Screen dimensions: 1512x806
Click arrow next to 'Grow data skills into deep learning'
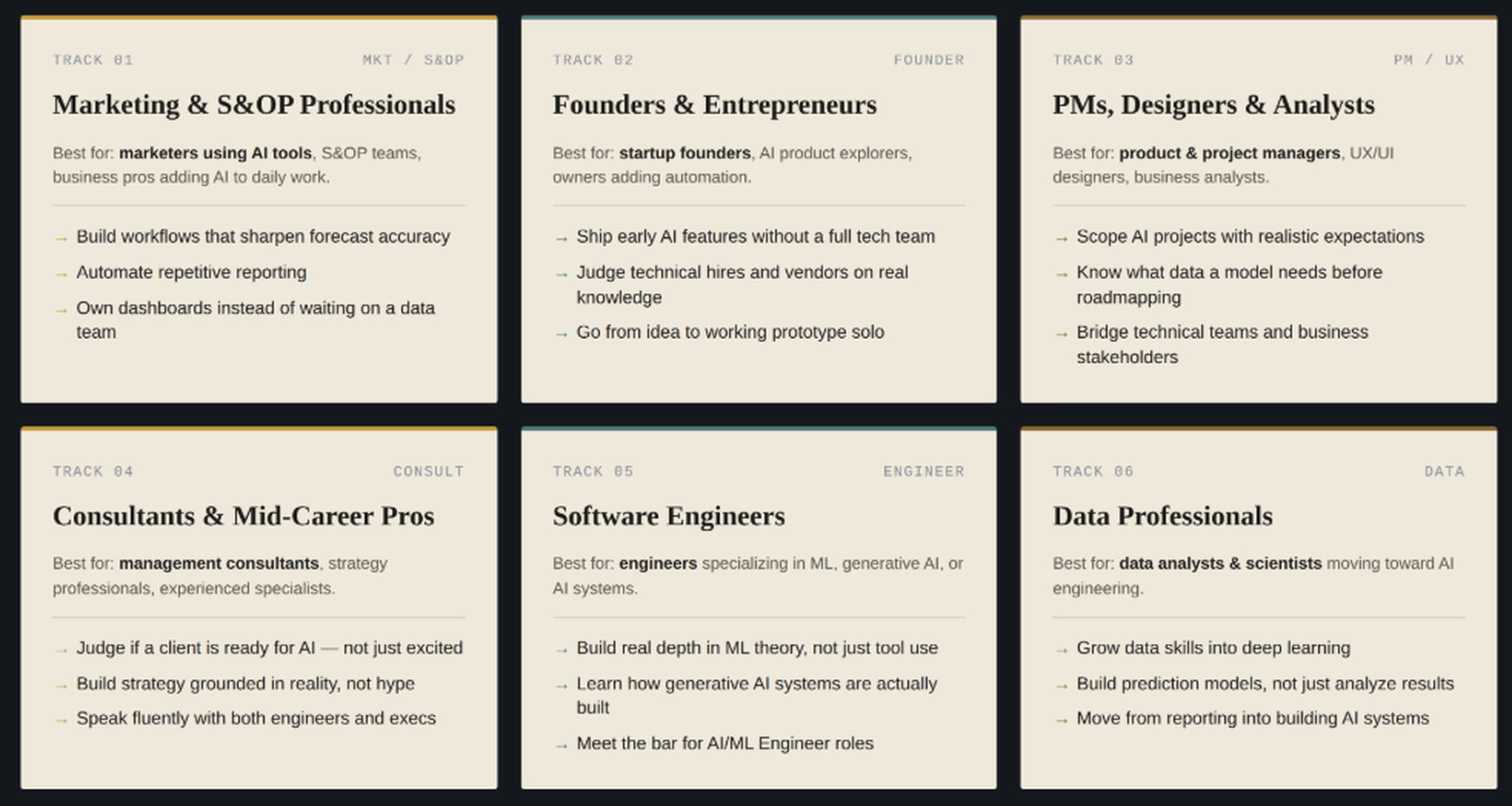click(x=1061, y=651)
